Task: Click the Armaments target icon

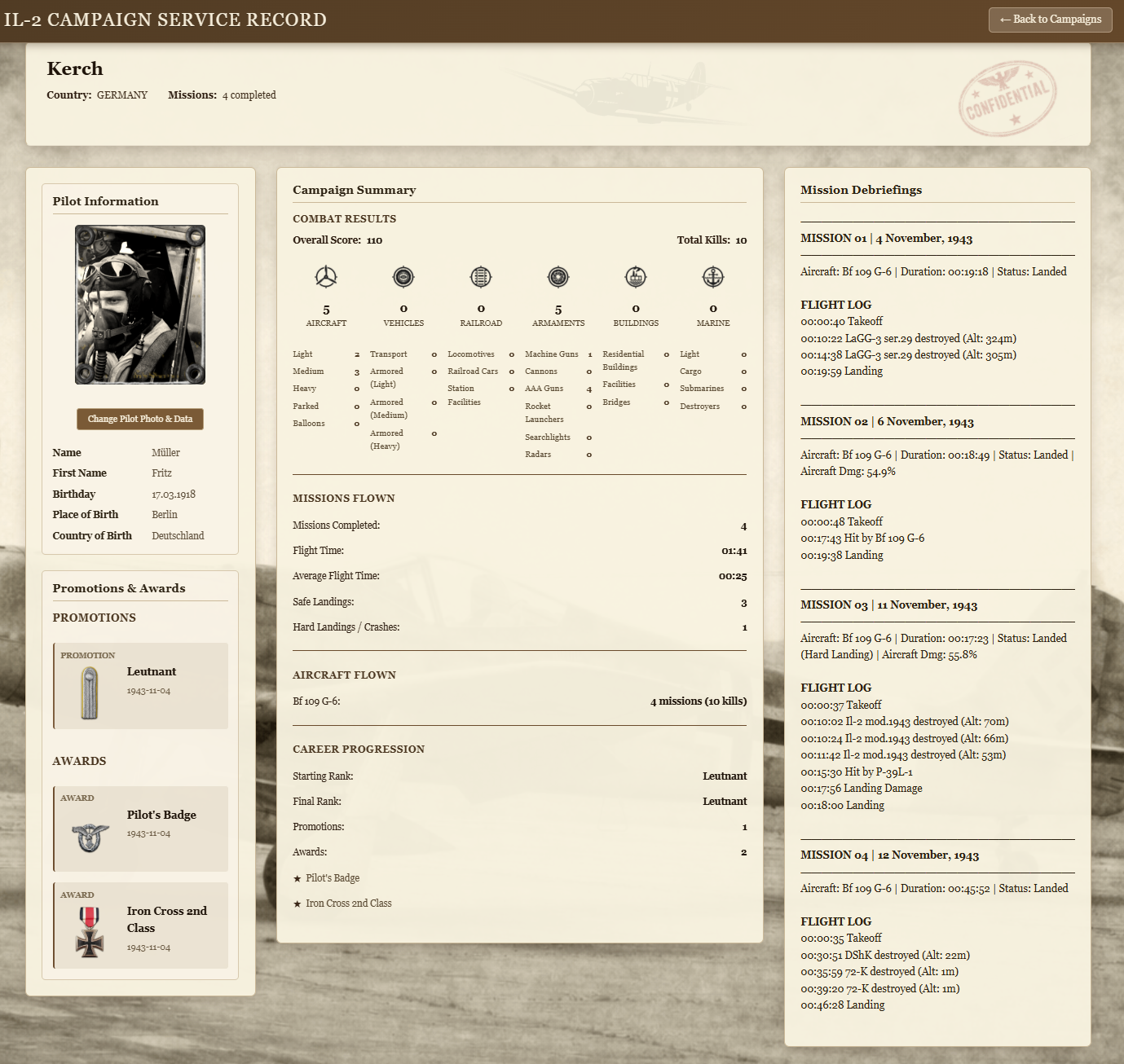Action: (558, 277)
